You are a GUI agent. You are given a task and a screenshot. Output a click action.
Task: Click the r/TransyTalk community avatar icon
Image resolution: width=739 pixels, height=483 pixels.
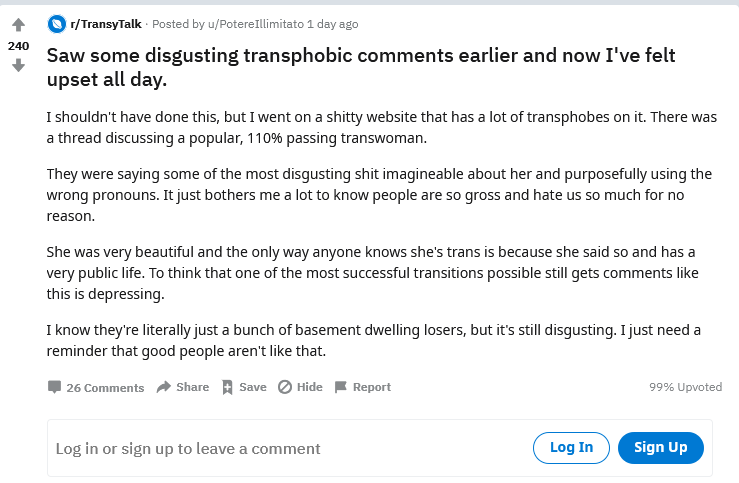pos(57,24)
